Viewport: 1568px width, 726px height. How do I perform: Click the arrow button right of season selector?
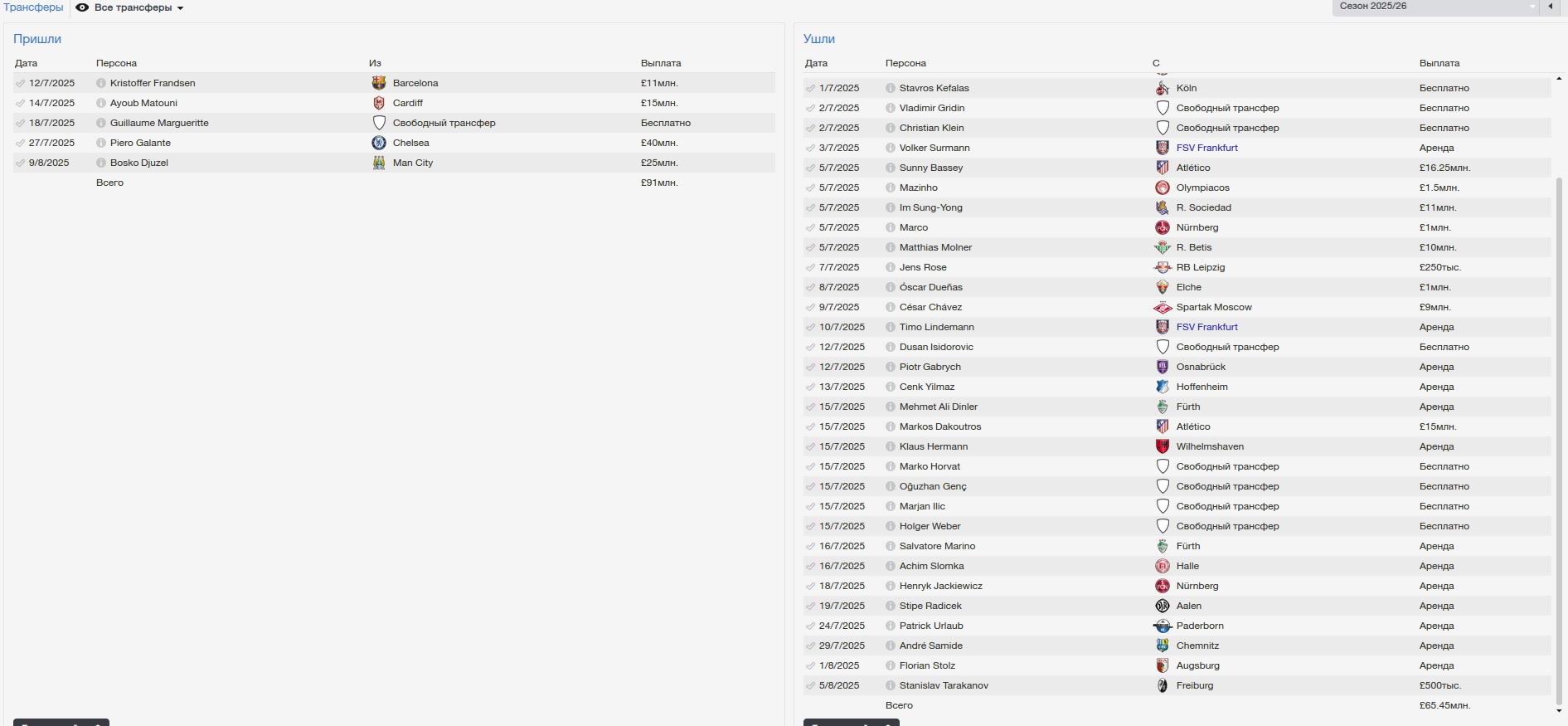[1551, 7]
